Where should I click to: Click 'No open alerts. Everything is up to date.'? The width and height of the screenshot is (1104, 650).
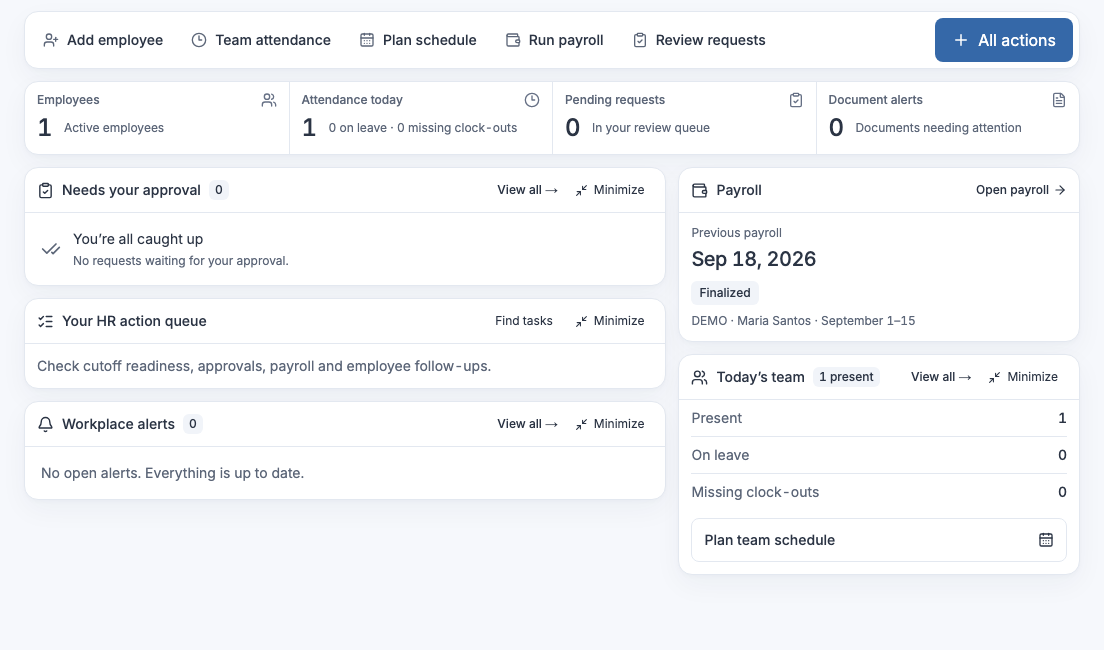click(x=172, y=473)
